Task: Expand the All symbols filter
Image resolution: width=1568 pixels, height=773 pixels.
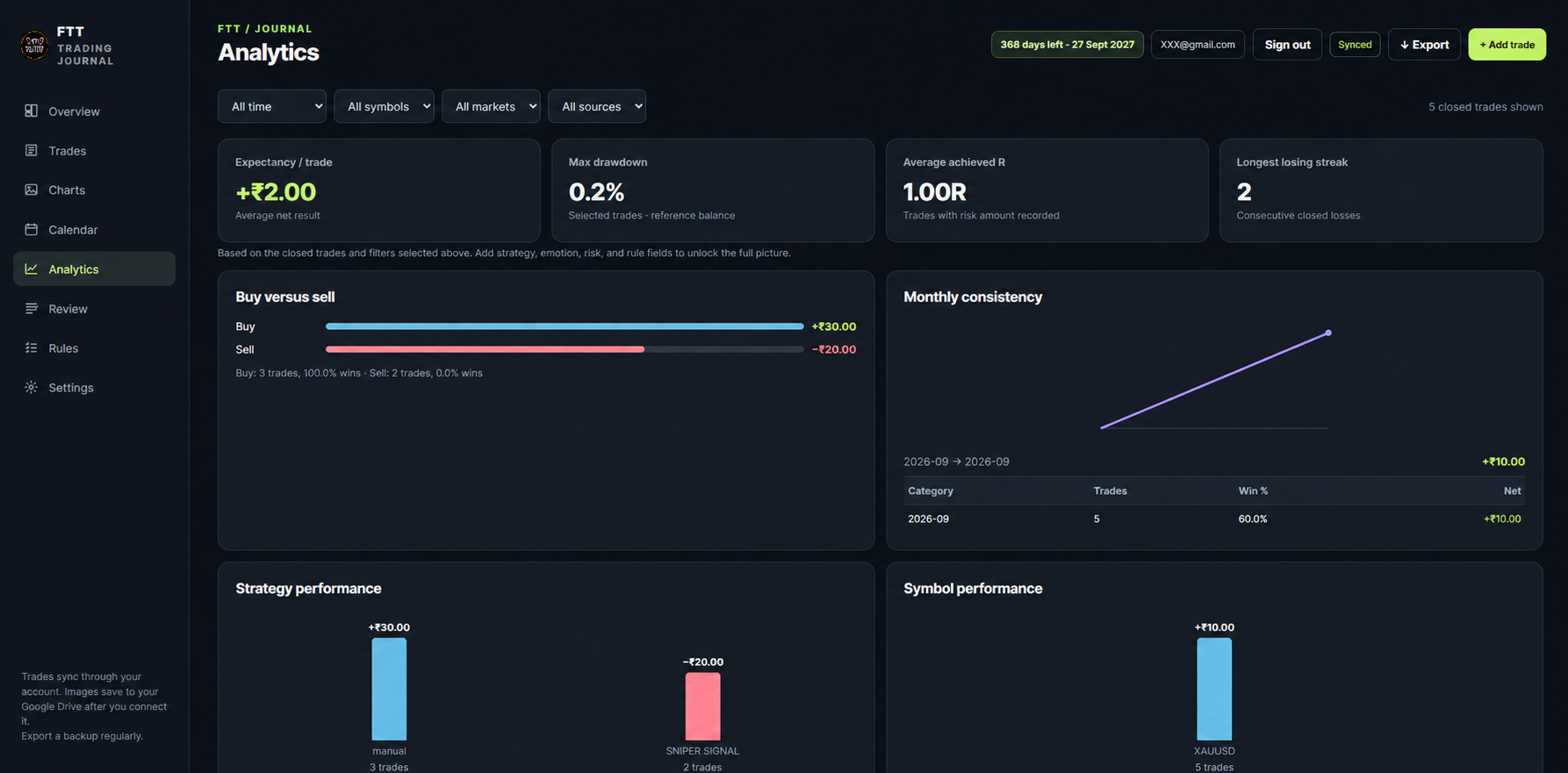Action: 384,106
